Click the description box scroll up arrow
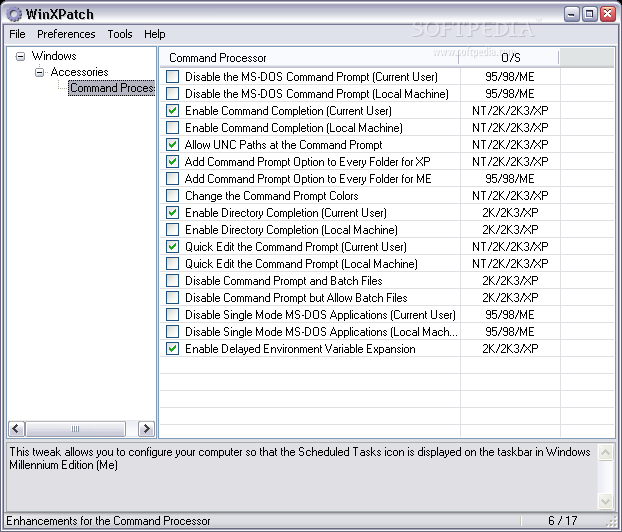This screenshot has height=532, width=622. click(x=605, y=452)
